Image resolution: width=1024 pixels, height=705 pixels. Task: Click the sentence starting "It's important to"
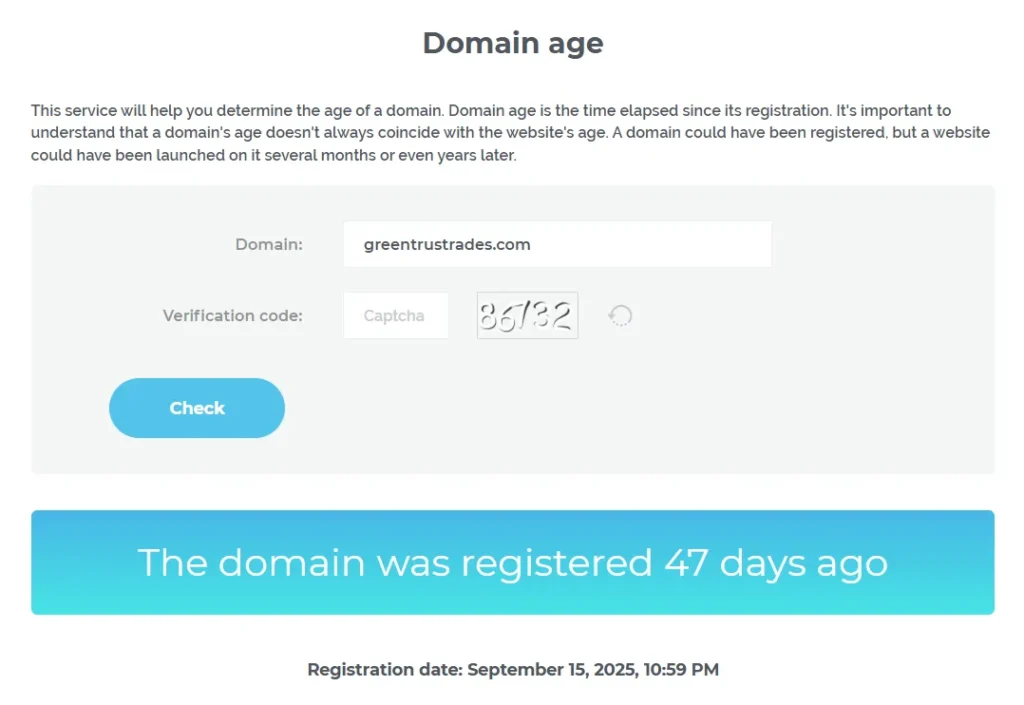[900, 111]
